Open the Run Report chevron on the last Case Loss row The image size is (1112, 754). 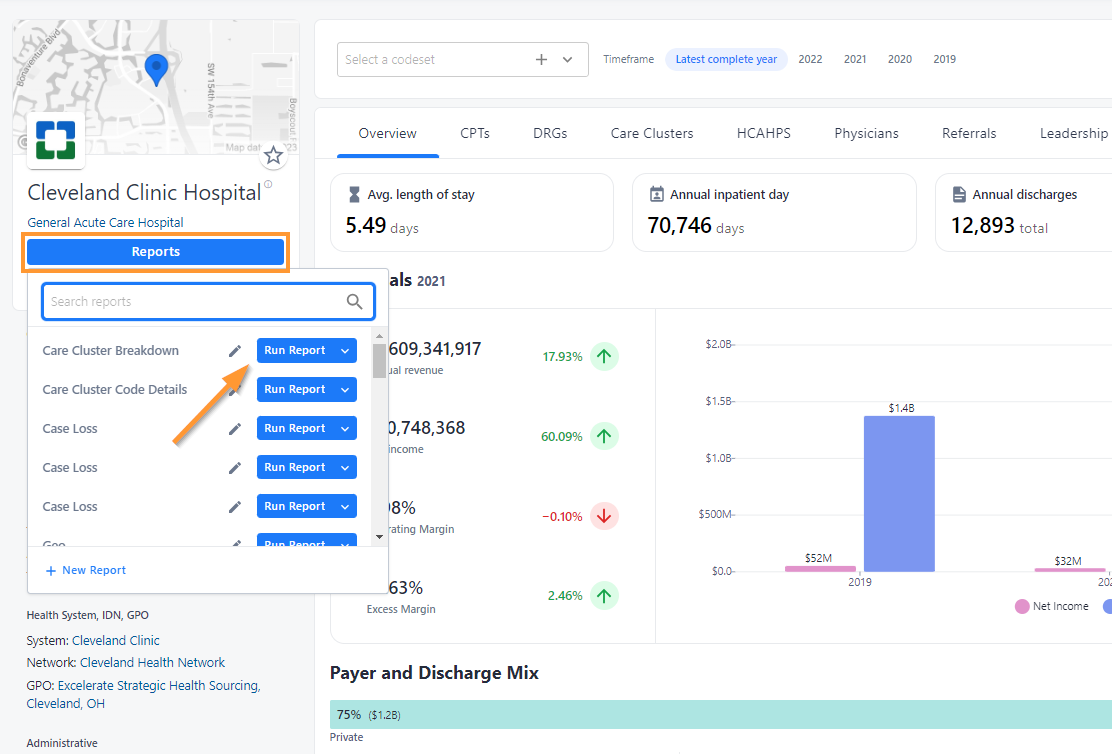(x=345, y=506)
